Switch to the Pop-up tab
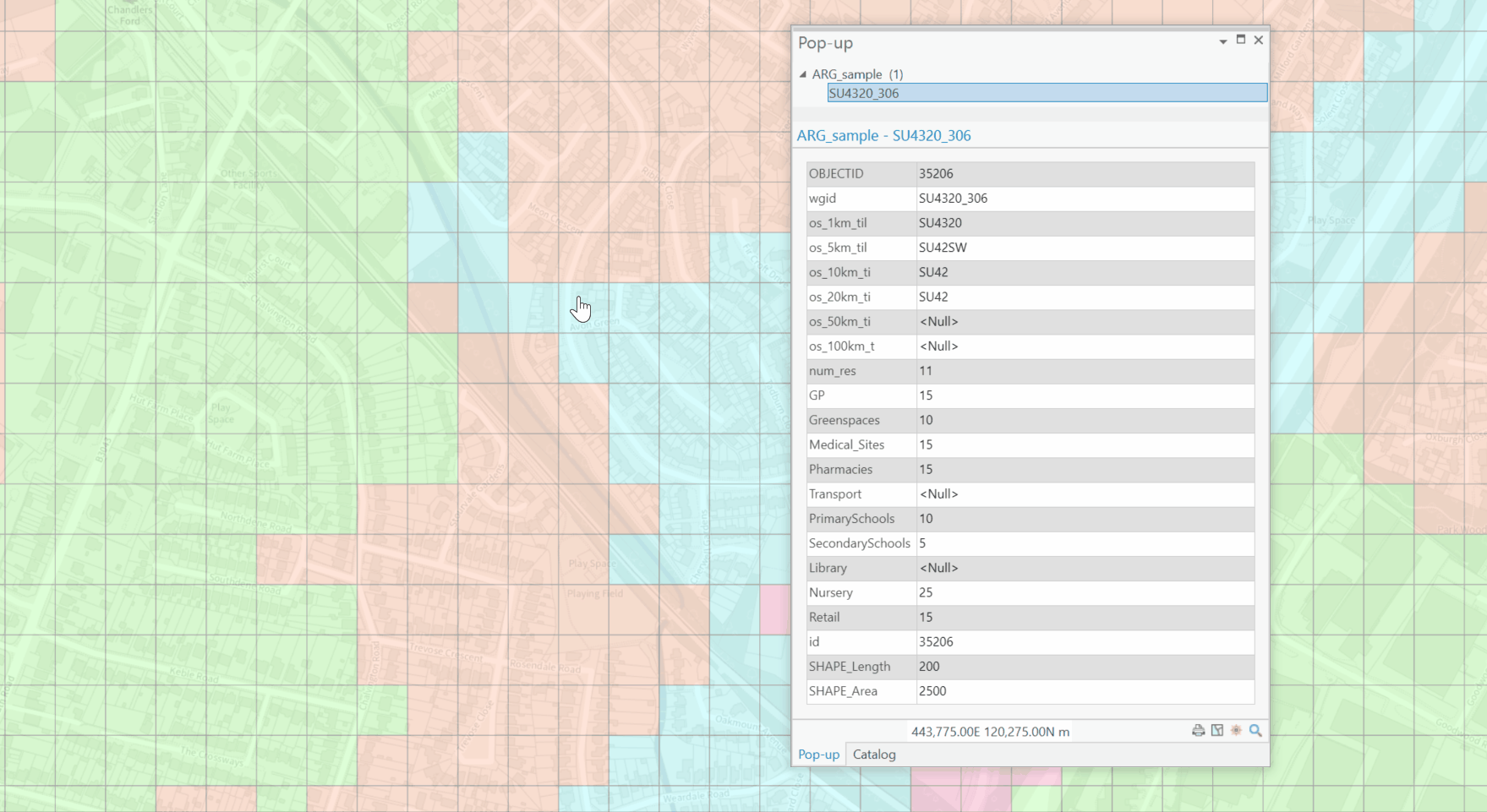Image resolution: width=1487 pixels, height=812 pixels. (x=818, y=755)
